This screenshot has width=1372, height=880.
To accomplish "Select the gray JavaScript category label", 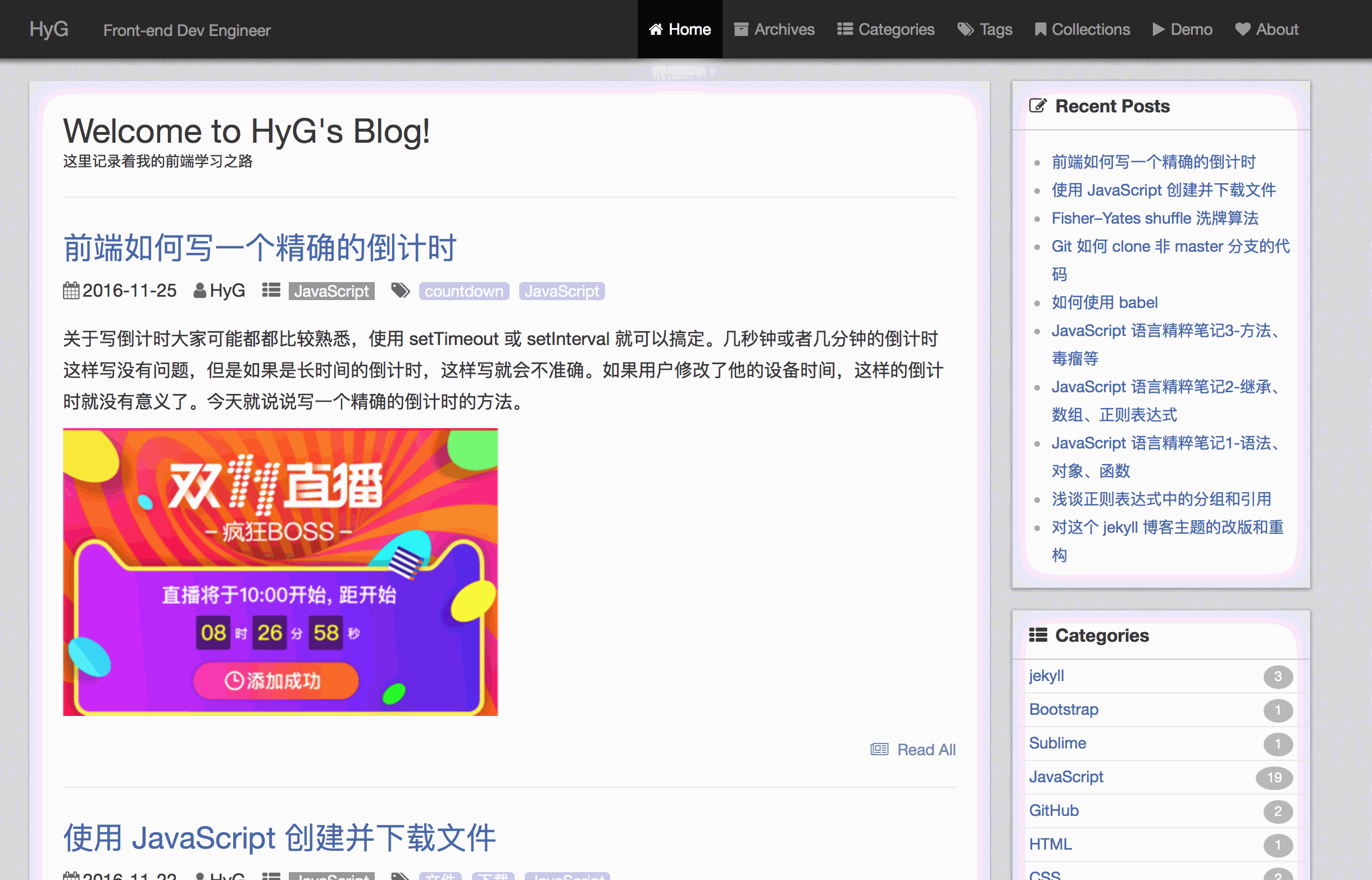I will tap(331, 292).
